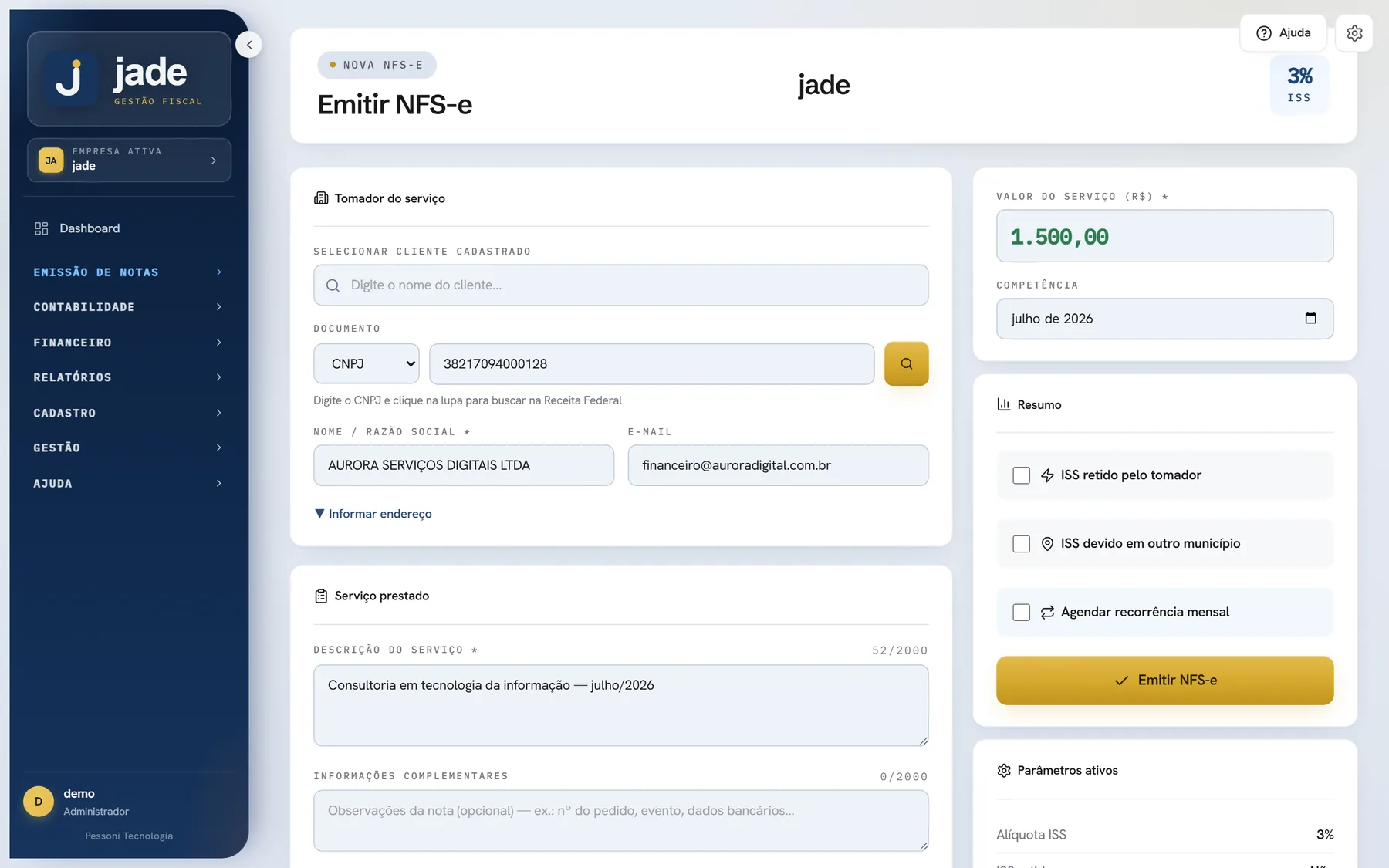Open settings gear in top right corner
Screen dimensions: 1389x868
coord(1354,33)
